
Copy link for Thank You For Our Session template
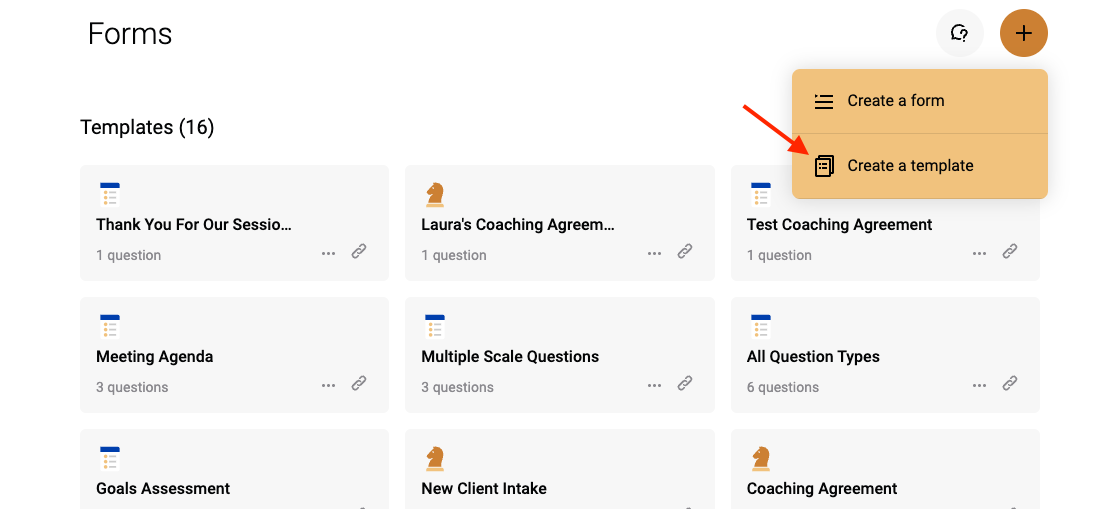coord(359,251)
